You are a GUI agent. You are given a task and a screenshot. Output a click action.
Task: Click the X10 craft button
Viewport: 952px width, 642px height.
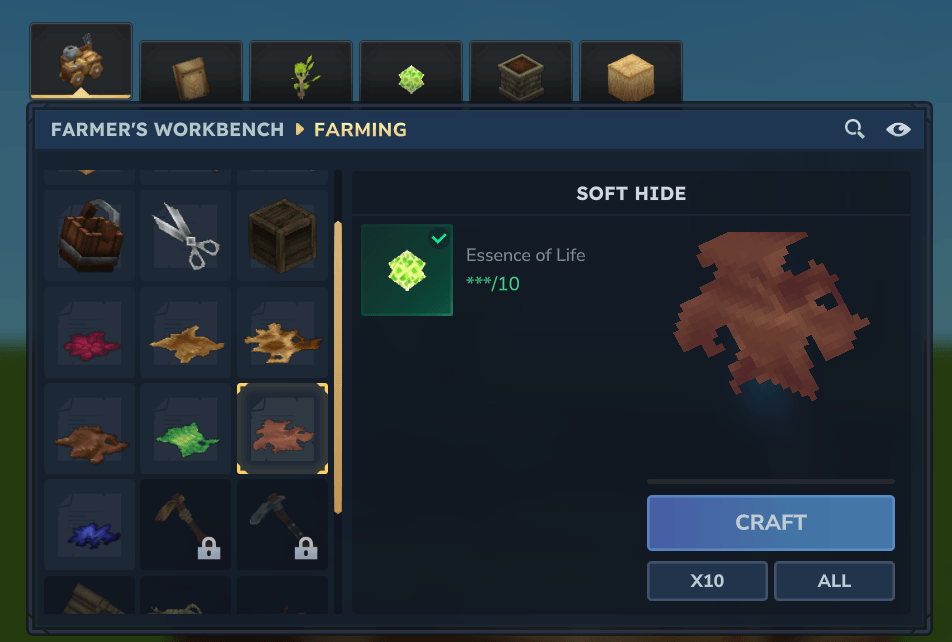[x=707, y=581]
